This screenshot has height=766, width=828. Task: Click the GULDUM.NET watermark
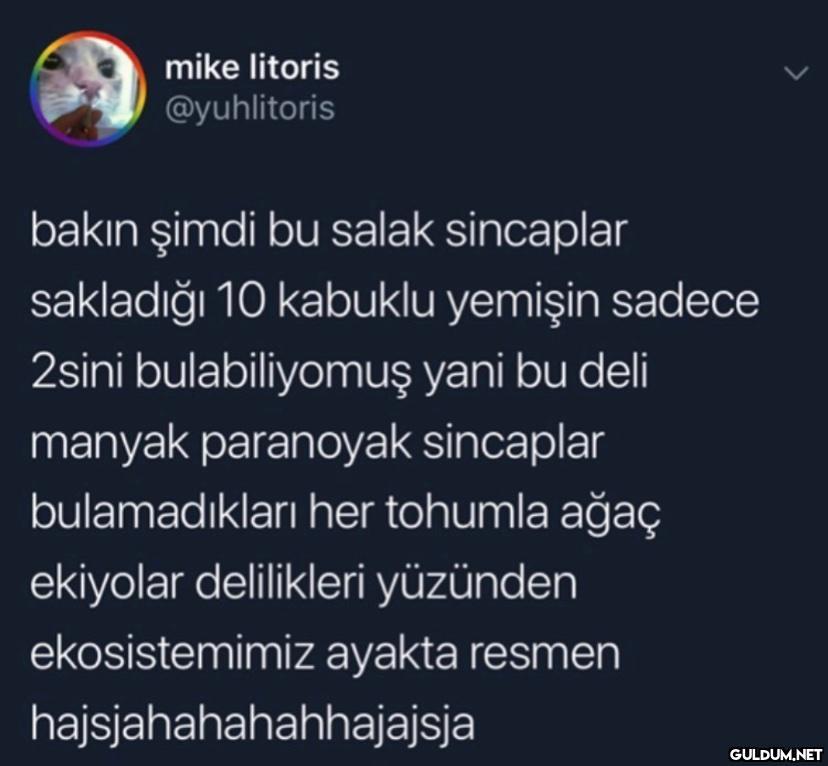click(776, 754)
